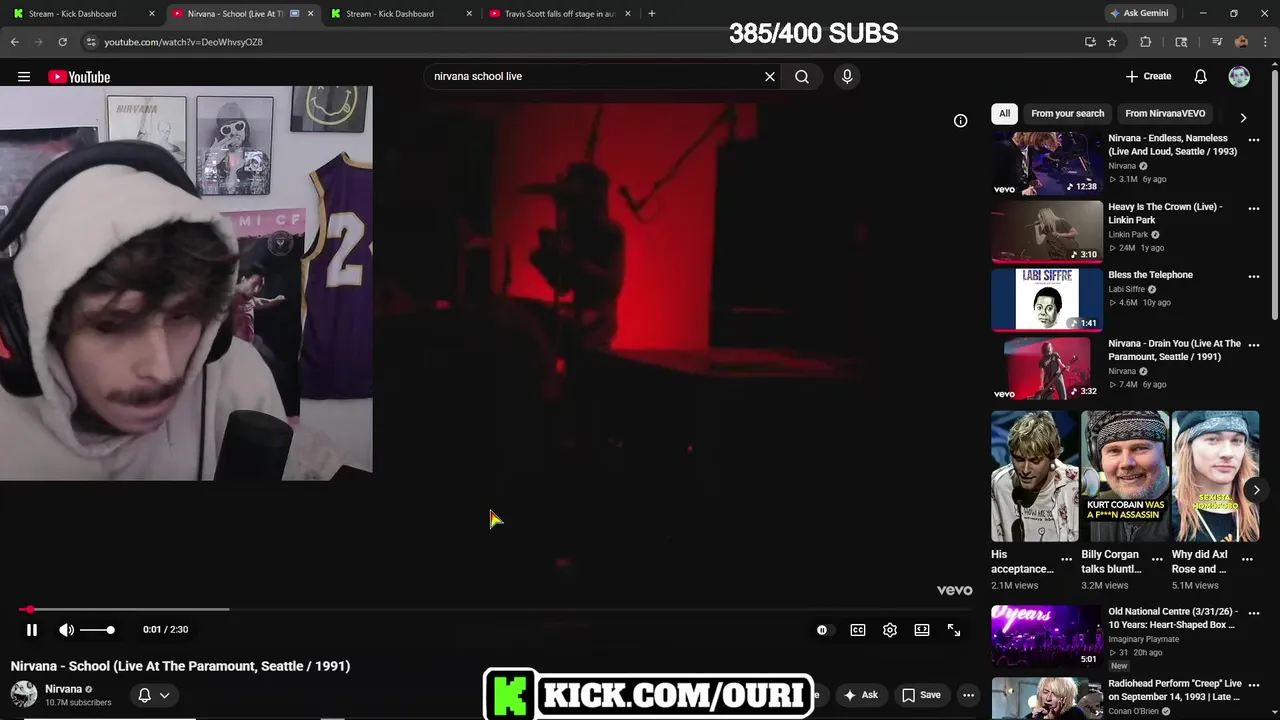Open the 'Billy Corgan talks' short
The width and height of the screenshot is (1280, 720).
[1125, 476]
